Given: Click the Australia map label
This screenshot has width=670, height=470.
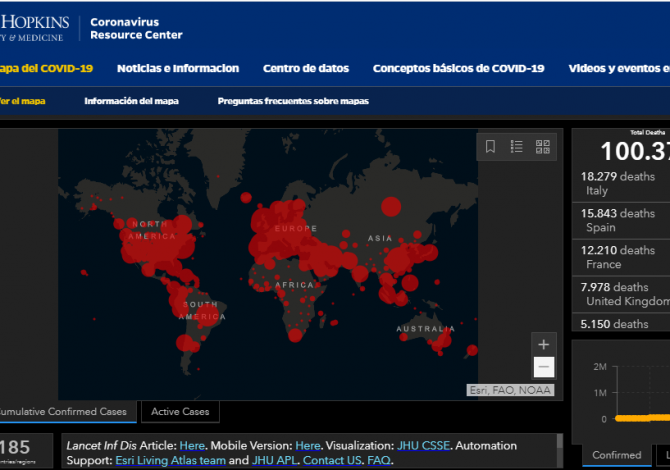Looking at the screenshot, I should coord(426,329).
